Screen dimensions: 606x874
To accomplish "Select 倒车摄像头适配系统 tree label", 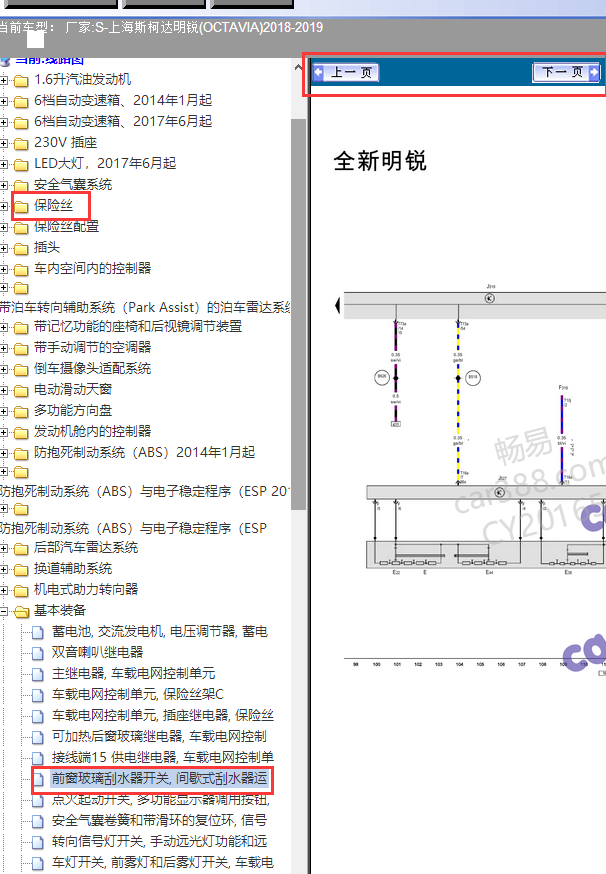I will [93, 368].
